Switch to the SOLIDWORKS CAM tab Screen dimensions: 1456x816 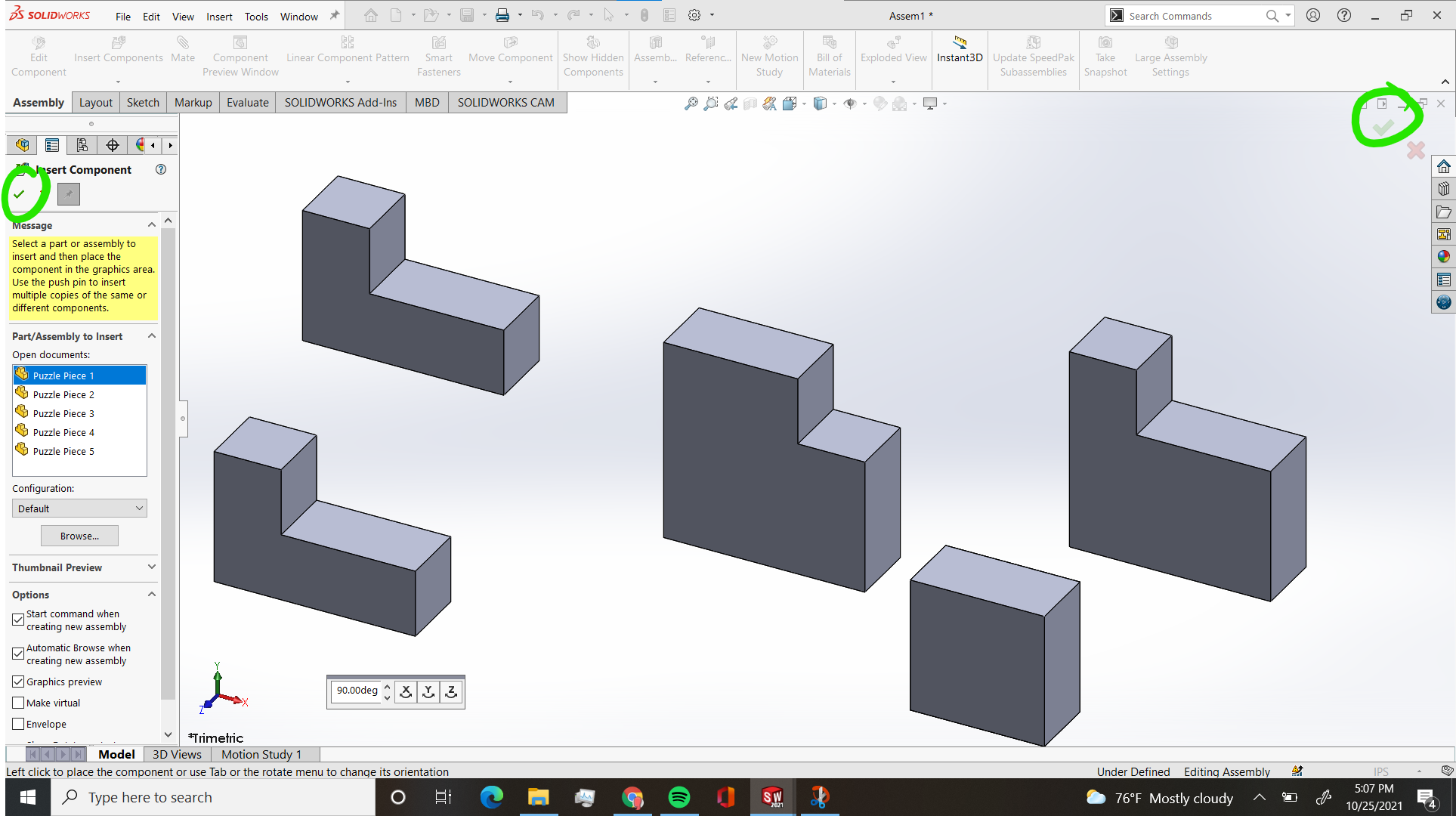point(506,102)
